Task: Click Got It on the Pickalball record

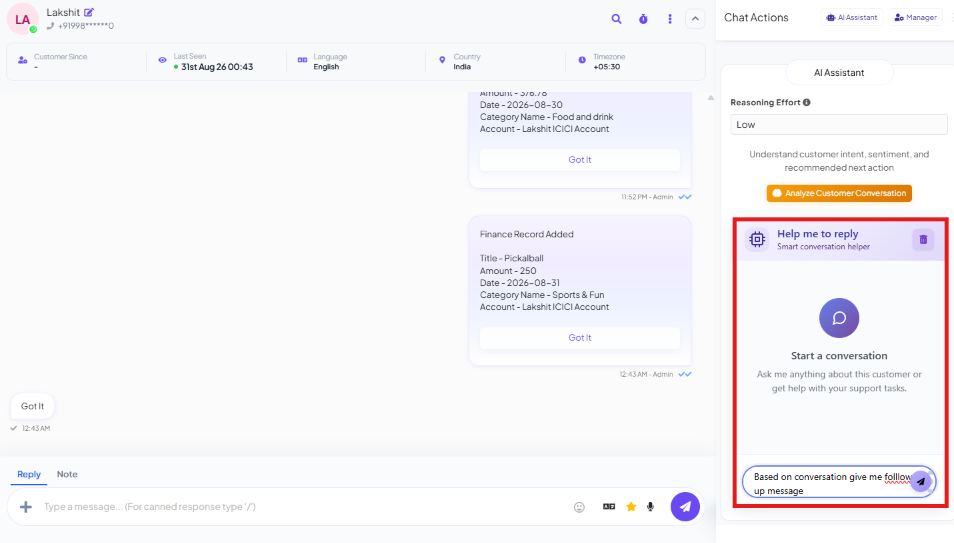Action: (x=580, y=338)
